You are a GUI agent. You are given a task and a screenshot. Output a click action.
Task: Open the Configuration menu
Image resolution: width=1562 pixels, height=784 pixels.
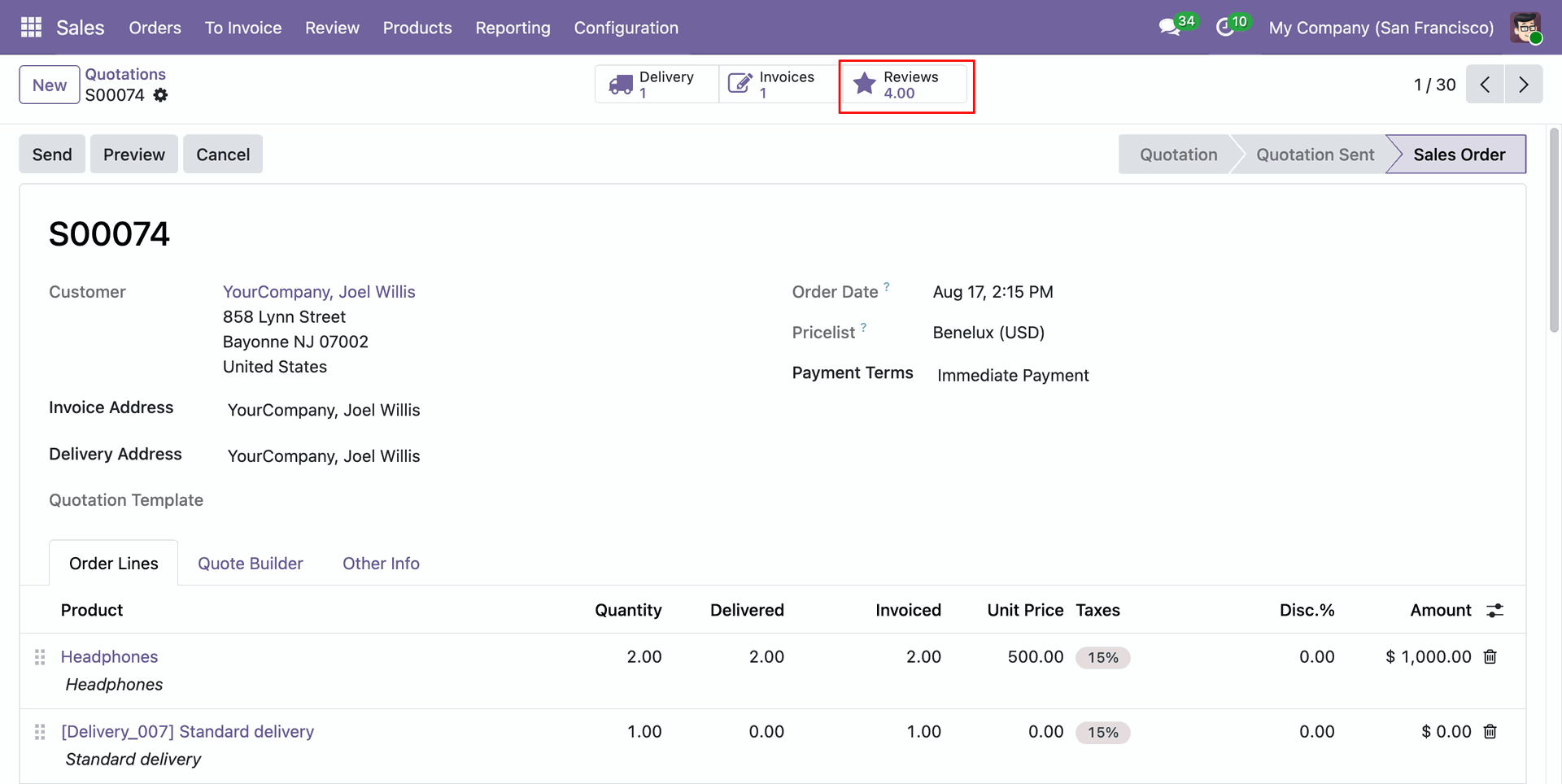[x=626, y=28]
